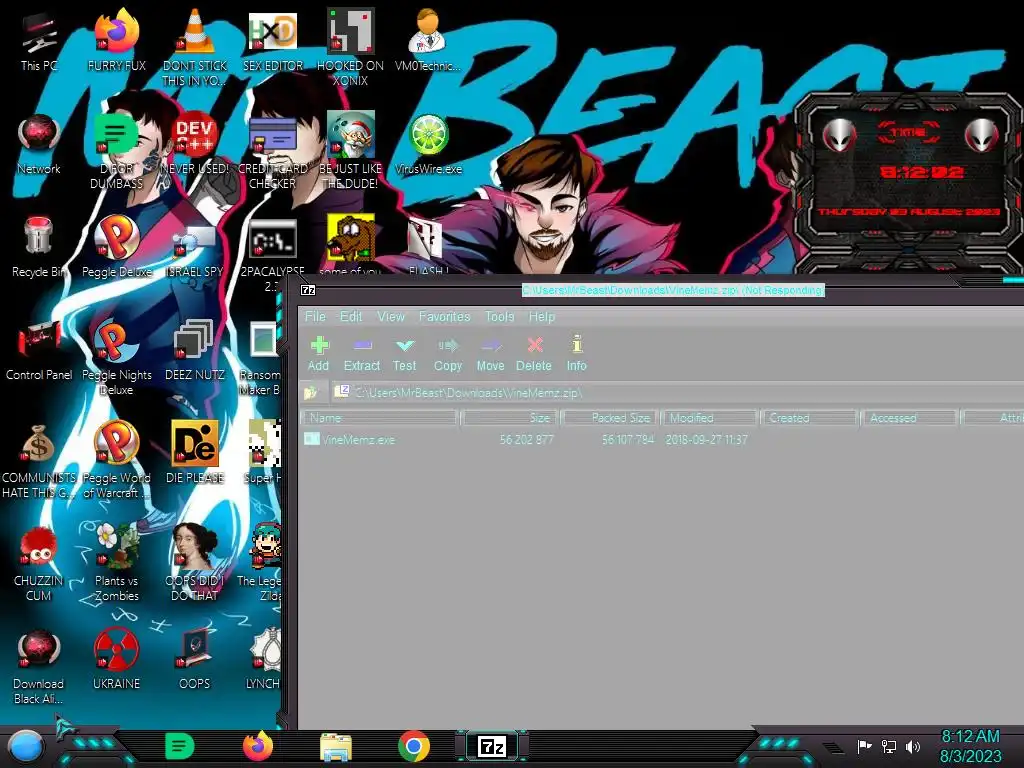Viewport: 1024px width, 768px height.
Task: Select the SEX EDITOR HxD desktop icon
Action: click(x=273, y=41)
